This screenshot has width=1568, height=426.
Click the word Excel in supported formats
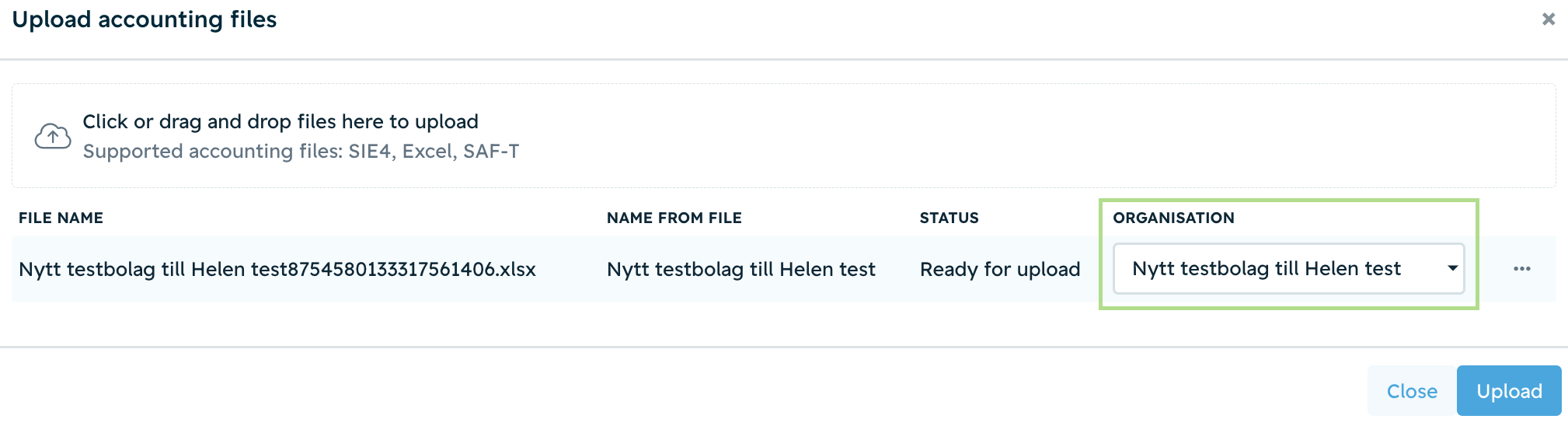point(427,151)
